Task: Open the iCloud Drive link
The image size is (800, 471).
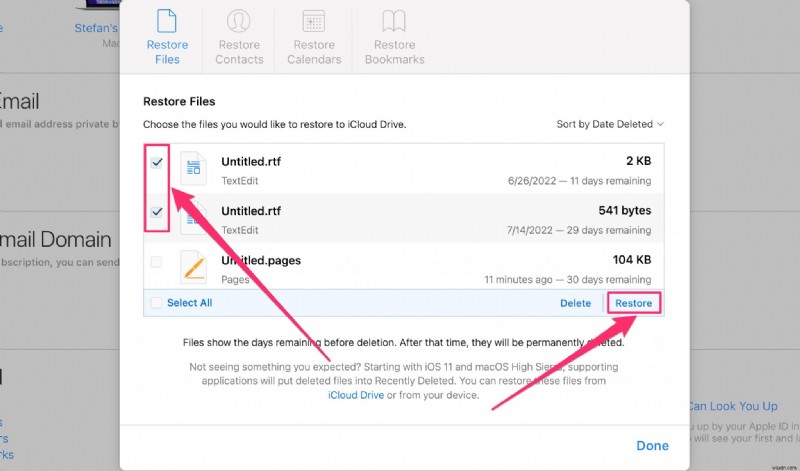Action: click(356, 395)
